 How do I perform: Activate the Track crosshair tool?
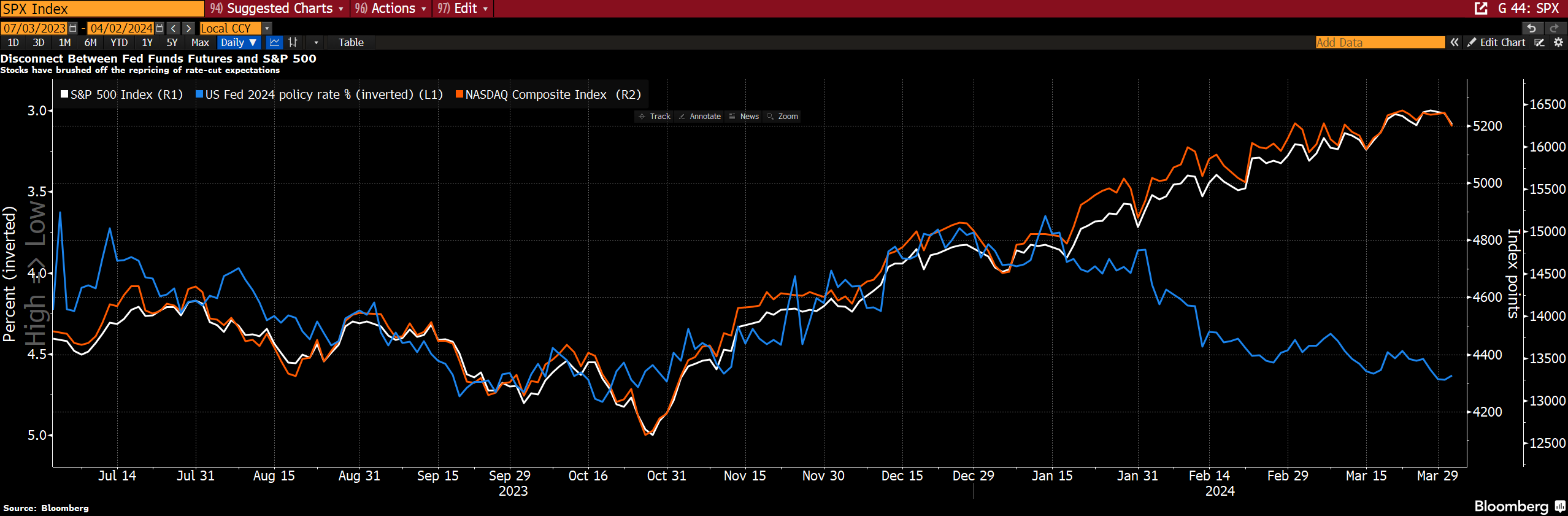click(655, 117)
